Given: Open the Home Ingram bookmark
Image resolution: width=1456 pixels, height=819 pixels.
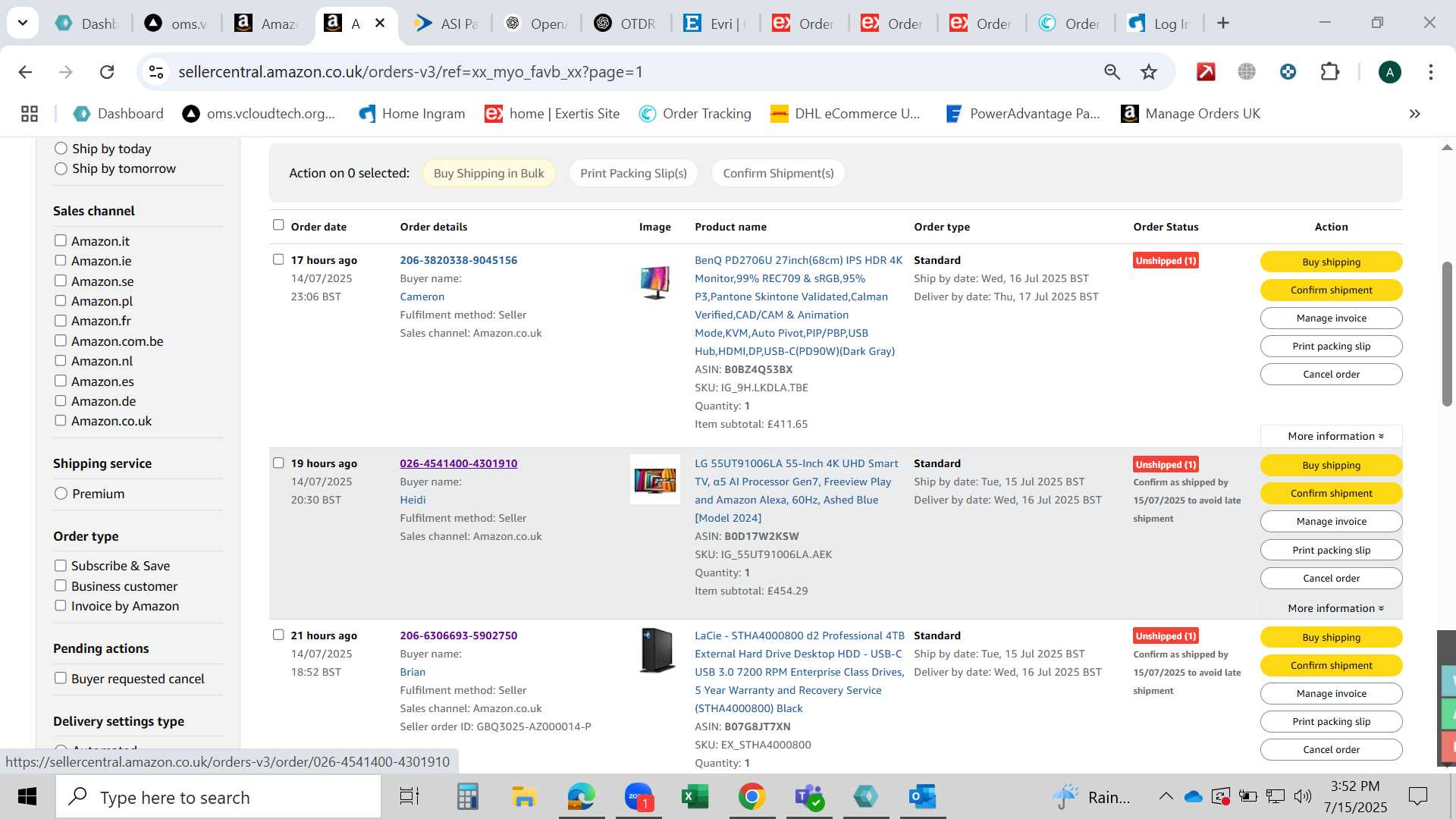Looking at the screenshot, I should coord(412,114).
